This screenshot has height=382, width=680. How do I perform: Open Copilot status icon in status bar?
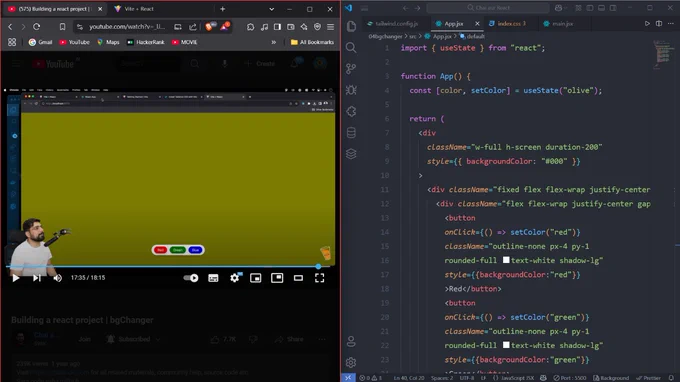[x=543, y=378]
